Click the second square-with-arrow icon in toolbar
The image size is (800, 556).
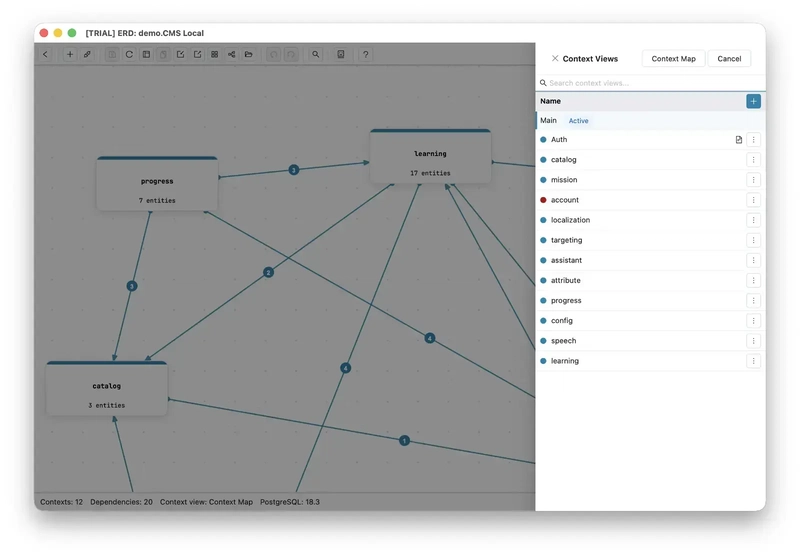click(197, 54)
